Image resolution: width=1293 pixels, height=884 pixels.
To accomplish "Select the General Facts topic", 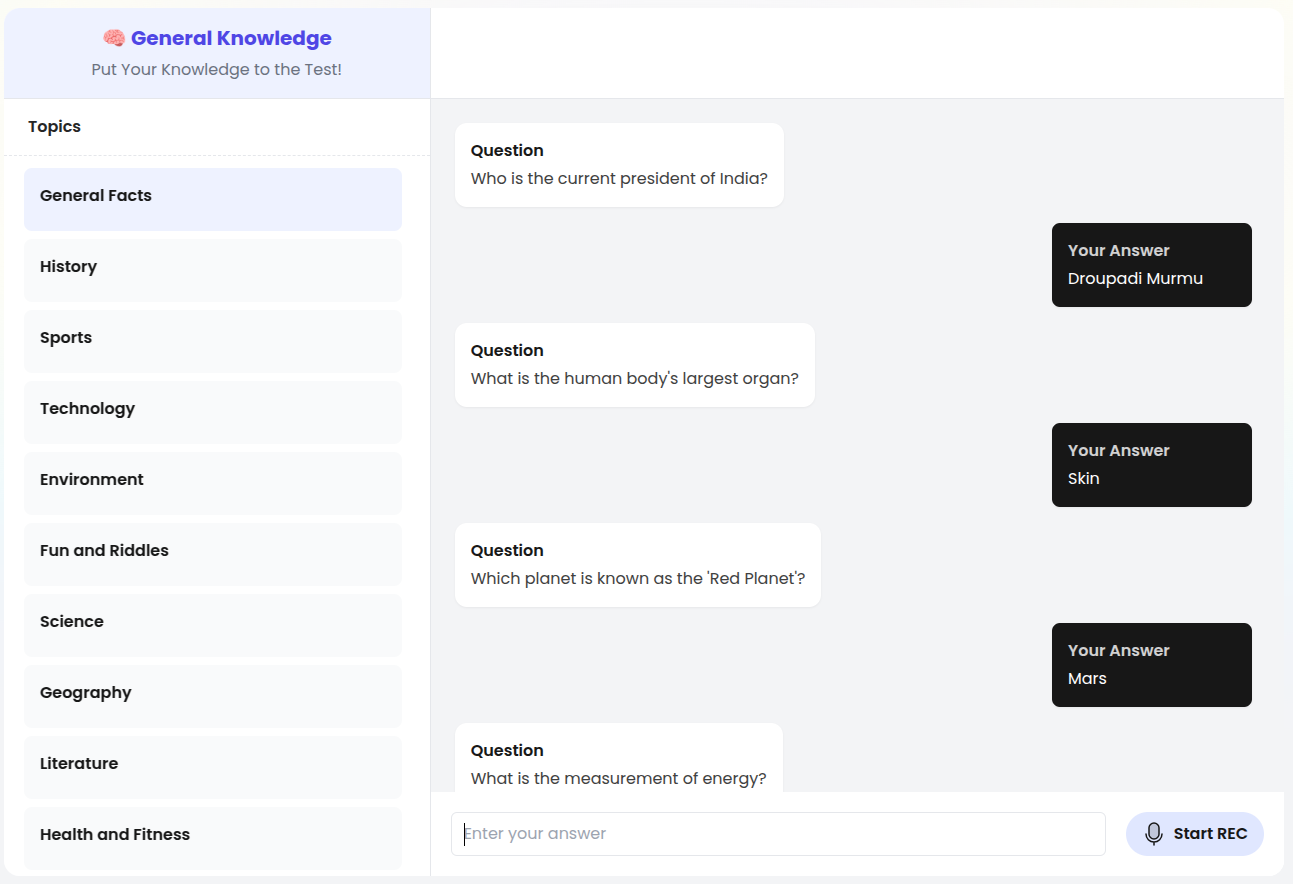I will [213, 199].
